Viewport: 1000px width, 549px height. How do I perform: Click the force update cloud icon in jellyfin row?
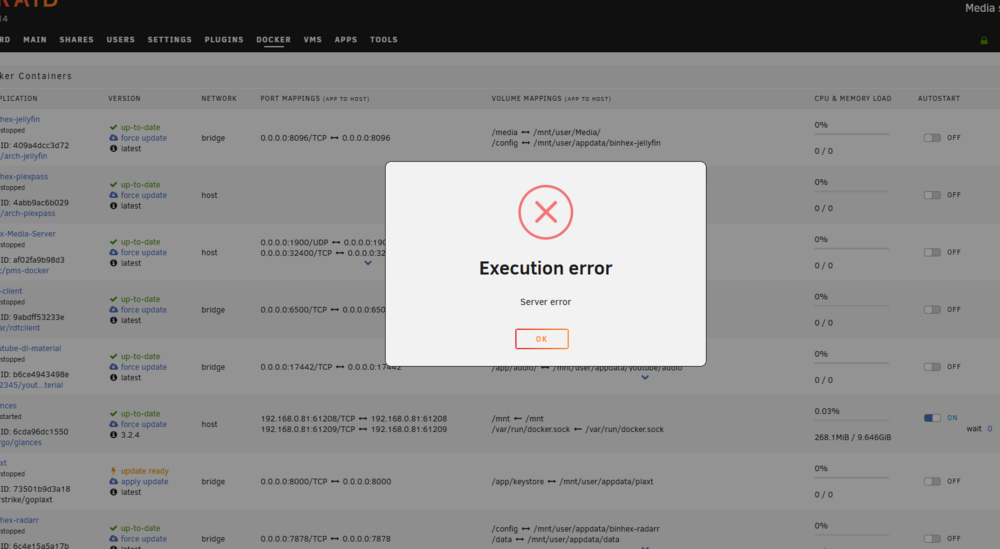click(x=114, y=138)
